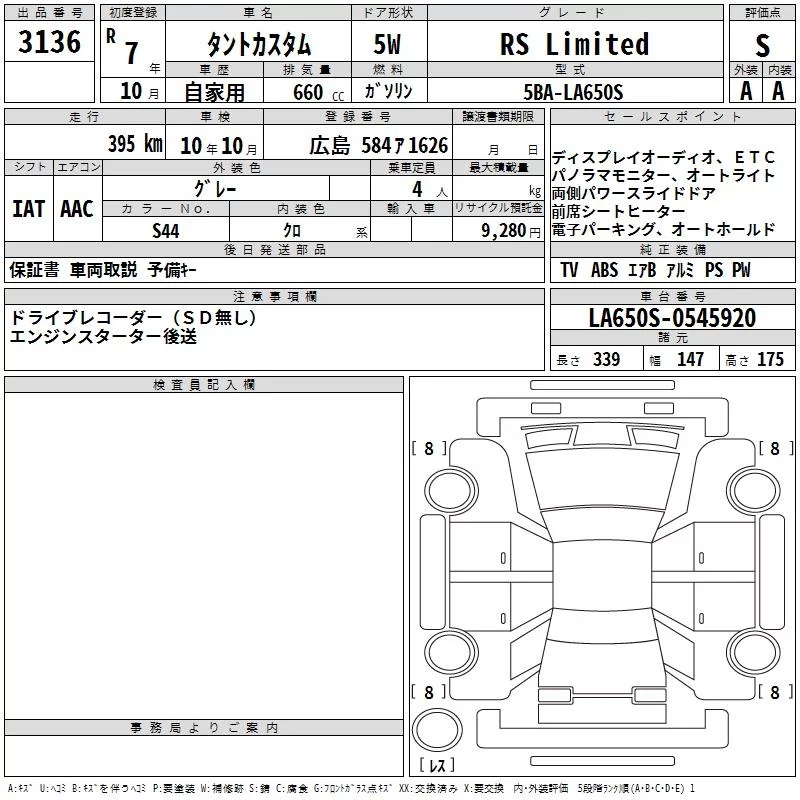The image size is (800, 800).
Task: Click the 電子パーキング、オートホールド line
Action: click(x=663, y=230)
